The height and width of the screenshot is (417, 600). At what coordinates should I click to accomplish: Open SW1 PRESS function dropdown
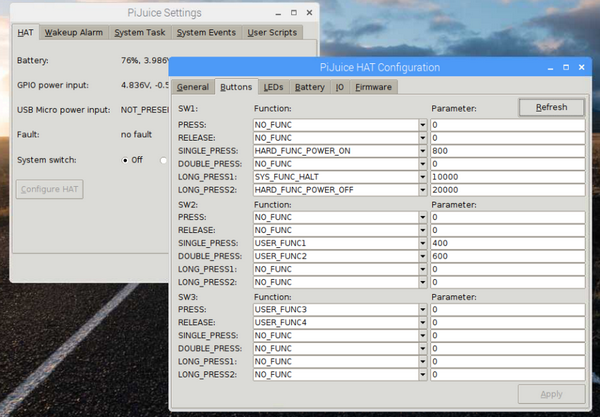pos(422,125)
